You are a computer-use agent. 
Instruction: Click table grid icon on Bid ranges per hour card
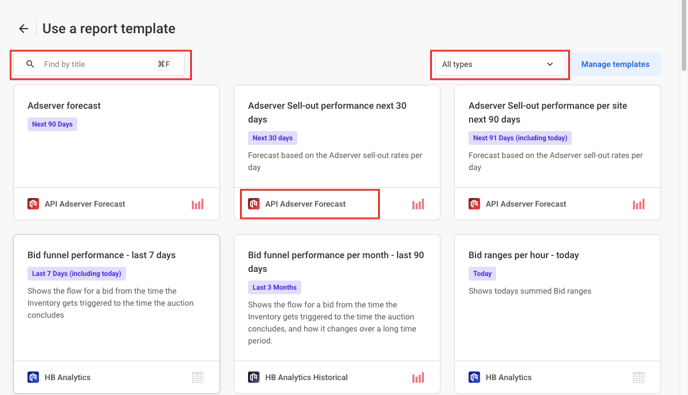[x=638, y=377]
